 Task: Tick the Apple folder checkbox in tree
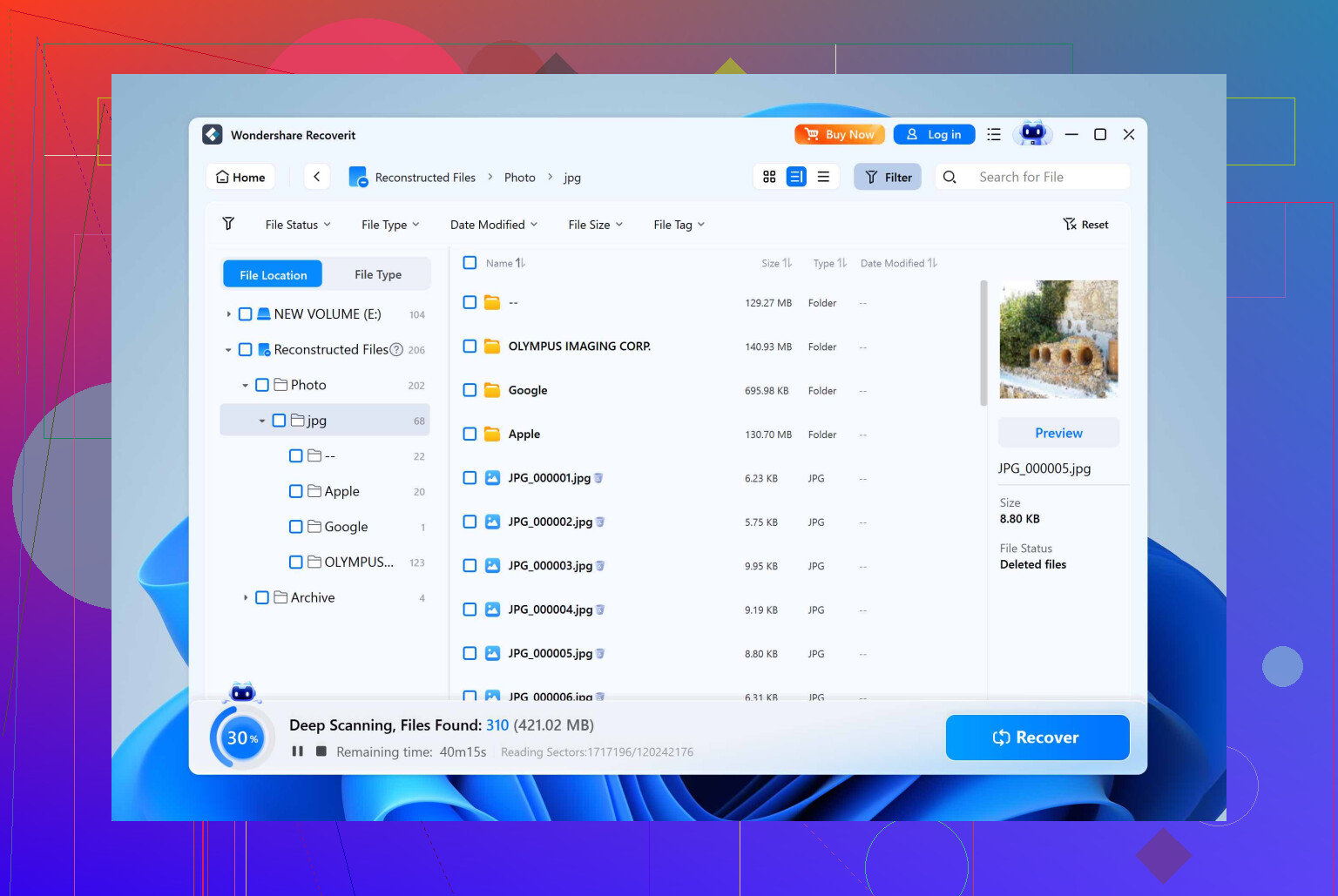tap(296, 491)
